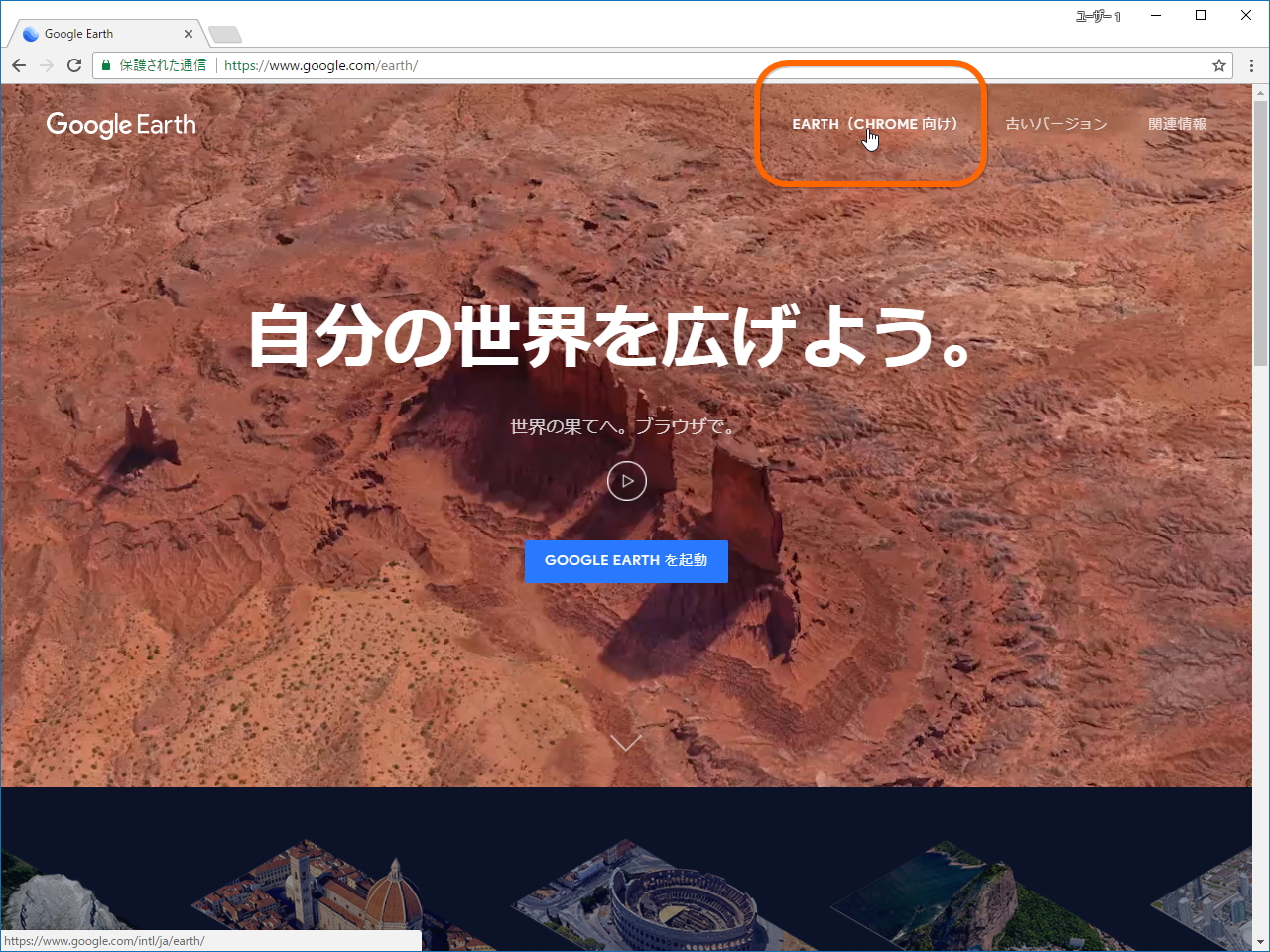This screenshot has height=952, width=1270.
Task: Click the back navigation arrow in Chrome
Action: (18, 65)
